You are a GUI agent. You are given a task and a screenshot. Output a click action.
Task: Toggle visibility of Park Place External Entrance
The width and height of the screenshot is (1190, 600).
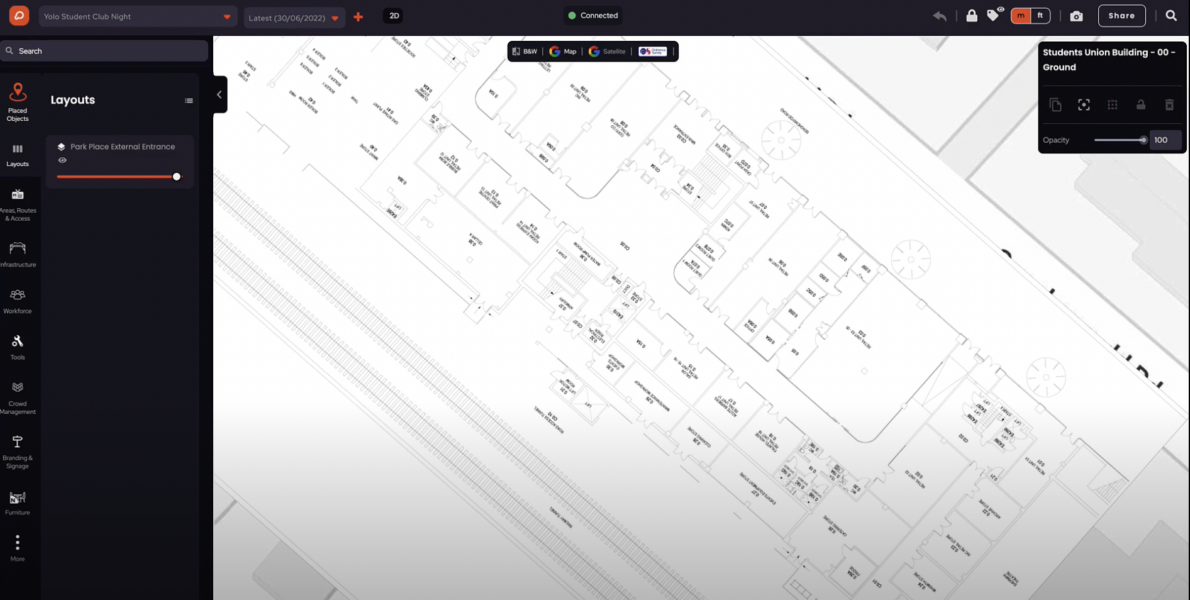(x=62, y=160)
